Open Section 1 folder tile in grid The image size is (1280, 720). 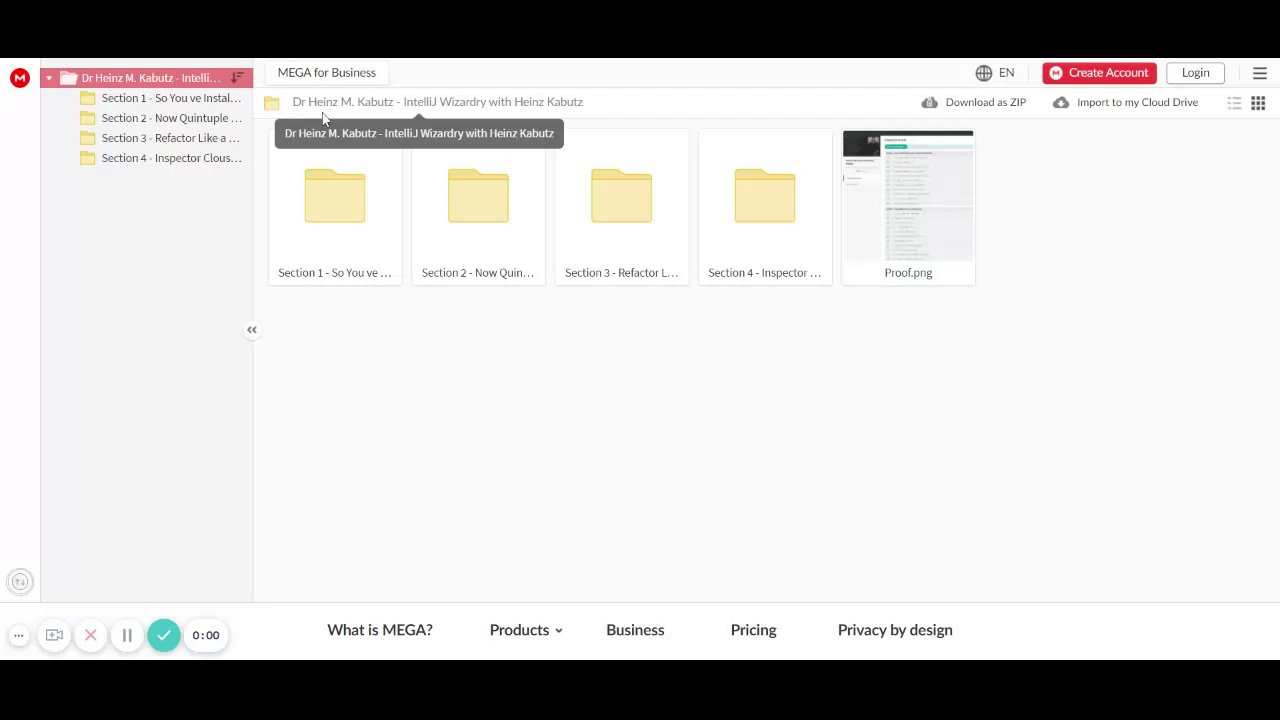(x=335, y=208)
